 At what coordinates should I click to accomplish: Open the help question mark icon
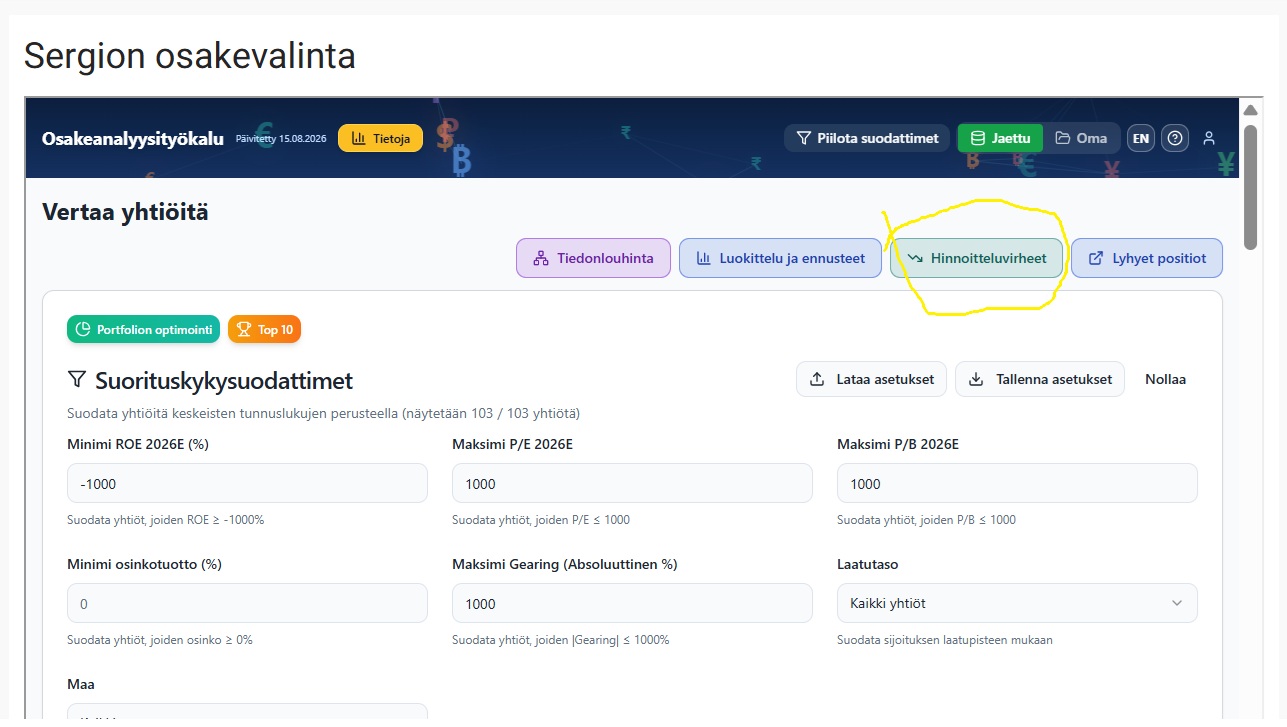point(1176,138)
